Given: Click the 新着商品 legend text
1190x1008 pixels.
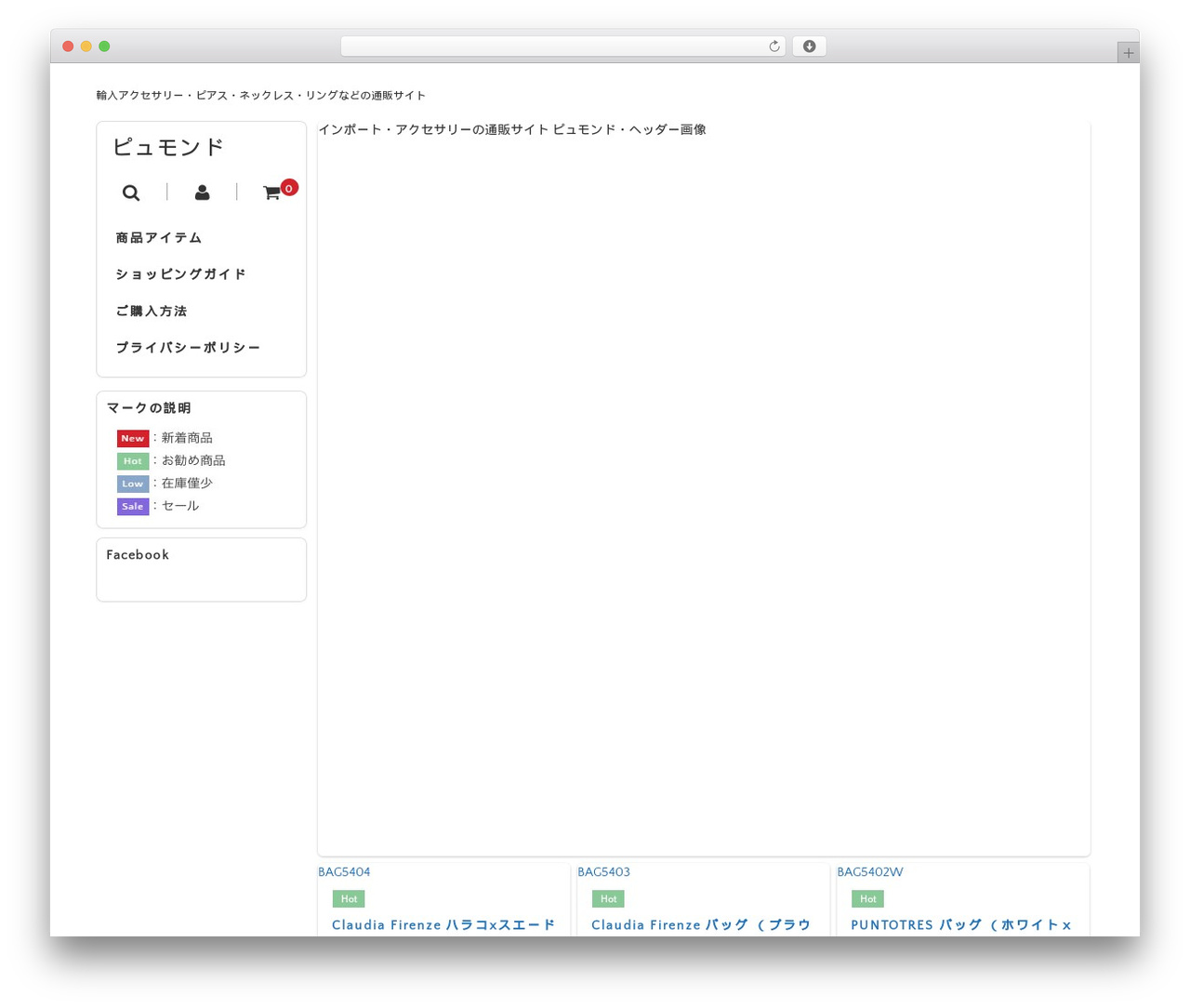Looking at the screenshot, I should pos(187,438).
